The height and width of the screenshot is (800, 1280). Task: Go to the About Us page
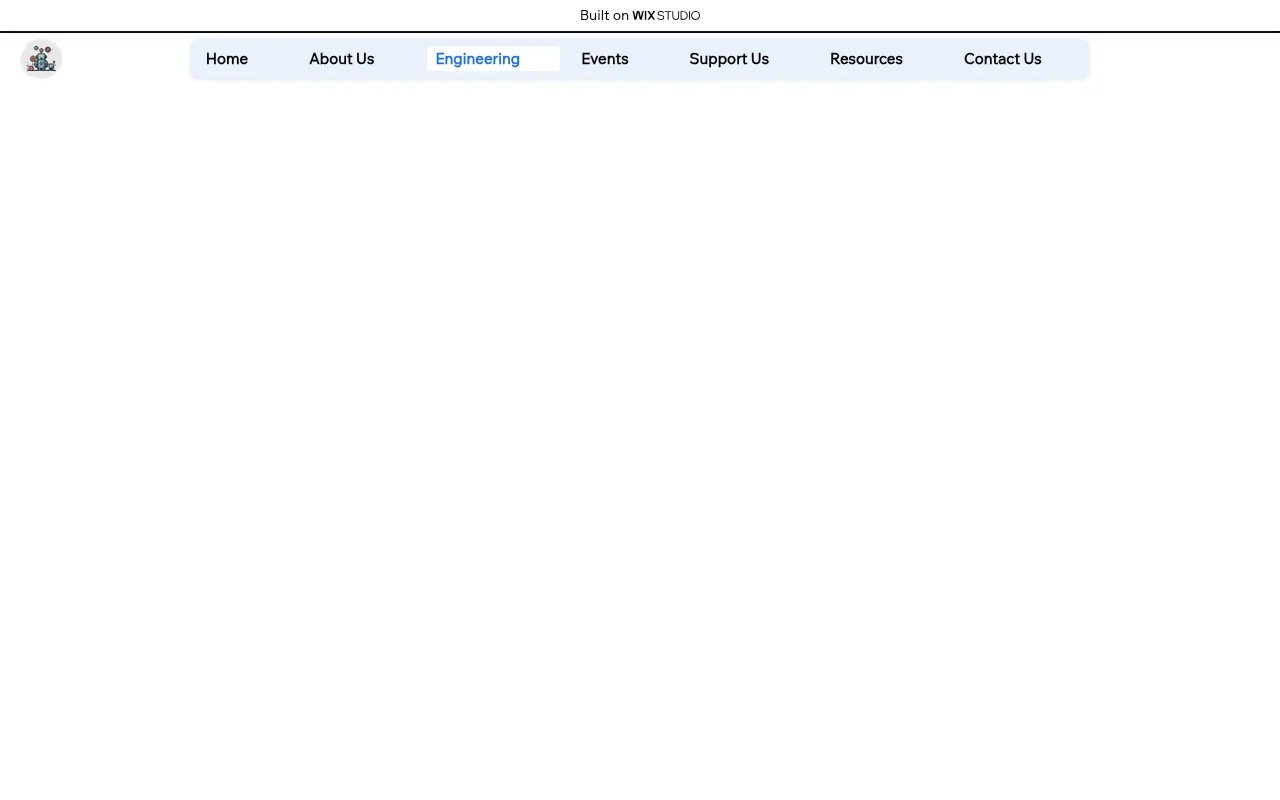342,59
